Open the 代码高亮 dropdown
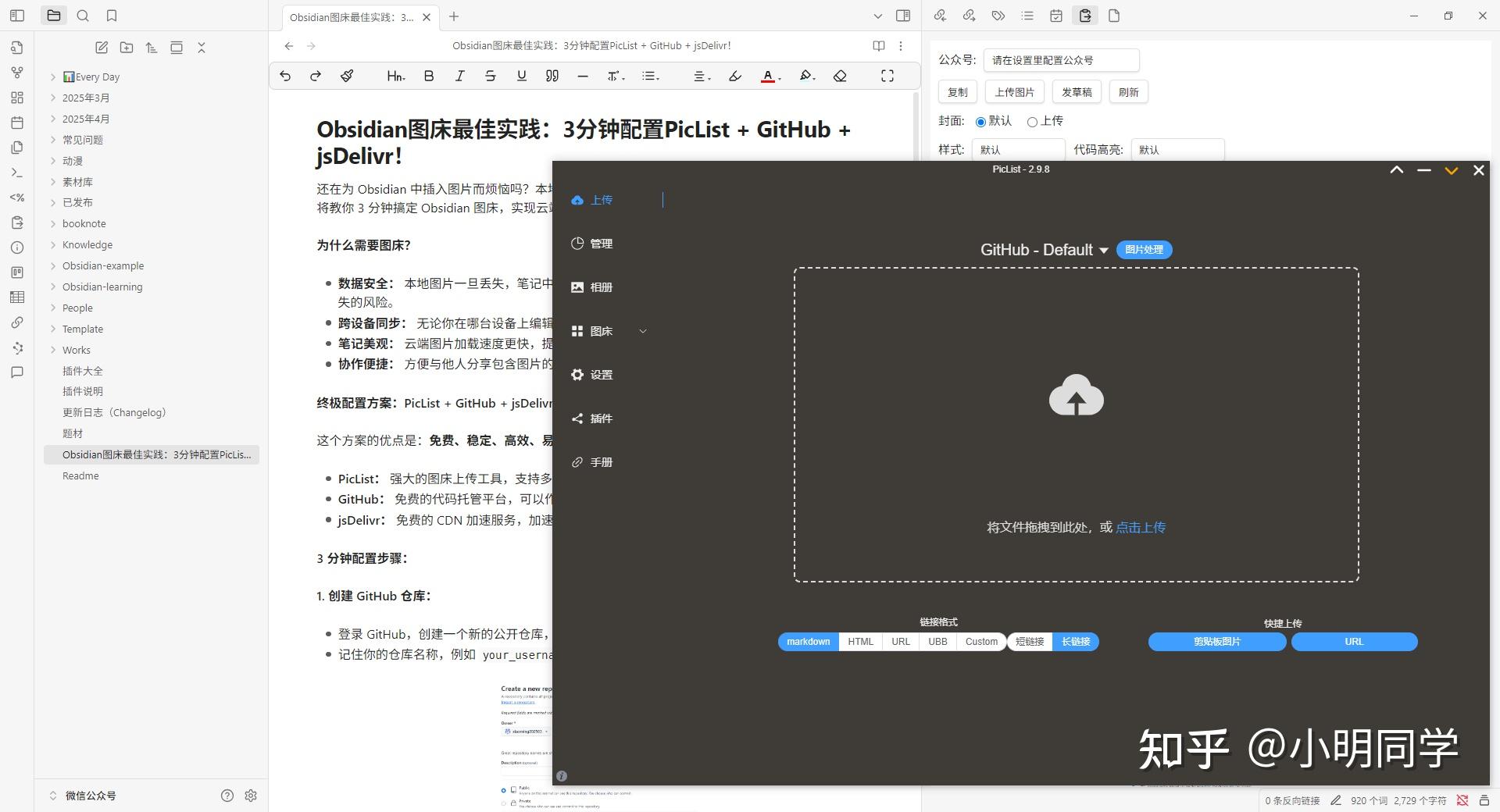Screen dimensions: 1500x812 1177,149
